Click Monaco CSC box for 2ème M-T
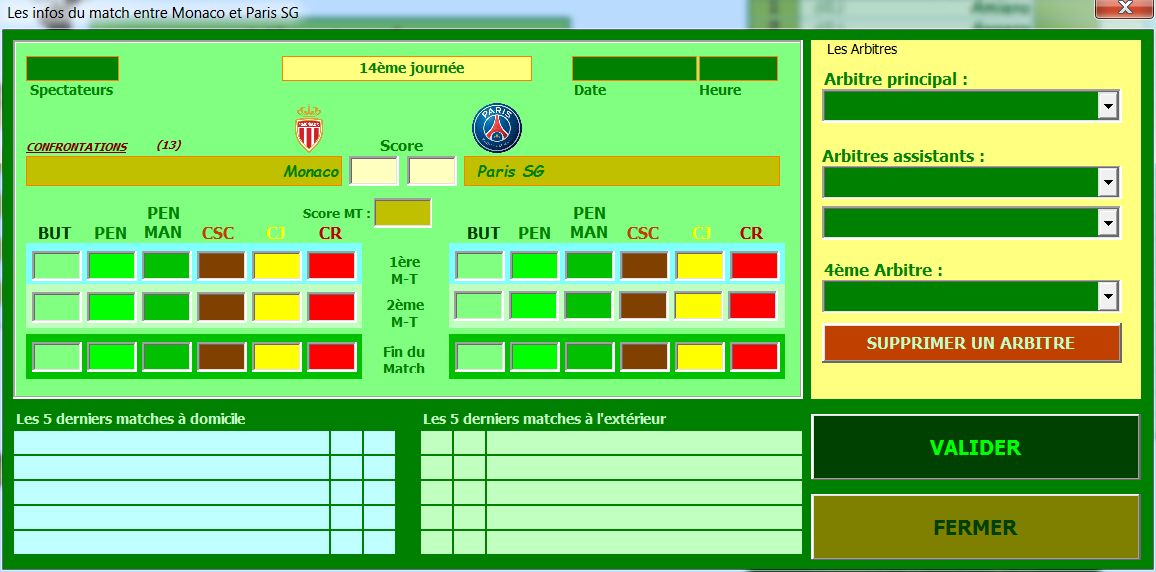 click(221, 307)
